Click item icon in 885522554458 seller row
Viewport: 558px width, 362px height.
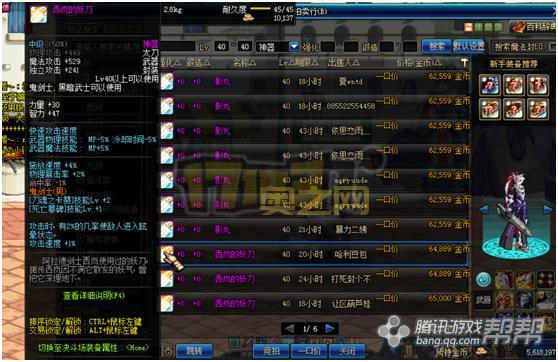click(x=167, y=106)
